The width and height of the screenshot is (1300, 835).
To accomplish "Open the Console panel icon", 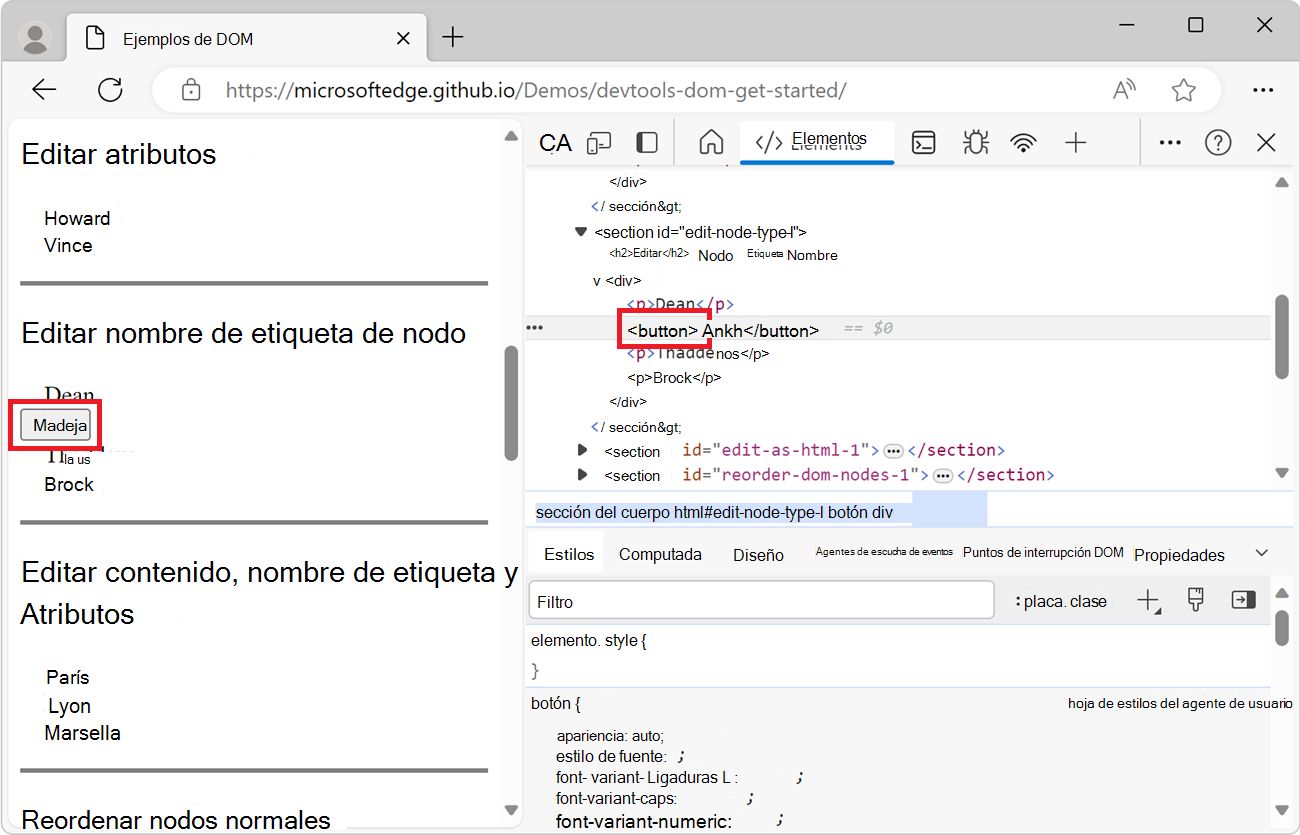I will click(923, 142).
